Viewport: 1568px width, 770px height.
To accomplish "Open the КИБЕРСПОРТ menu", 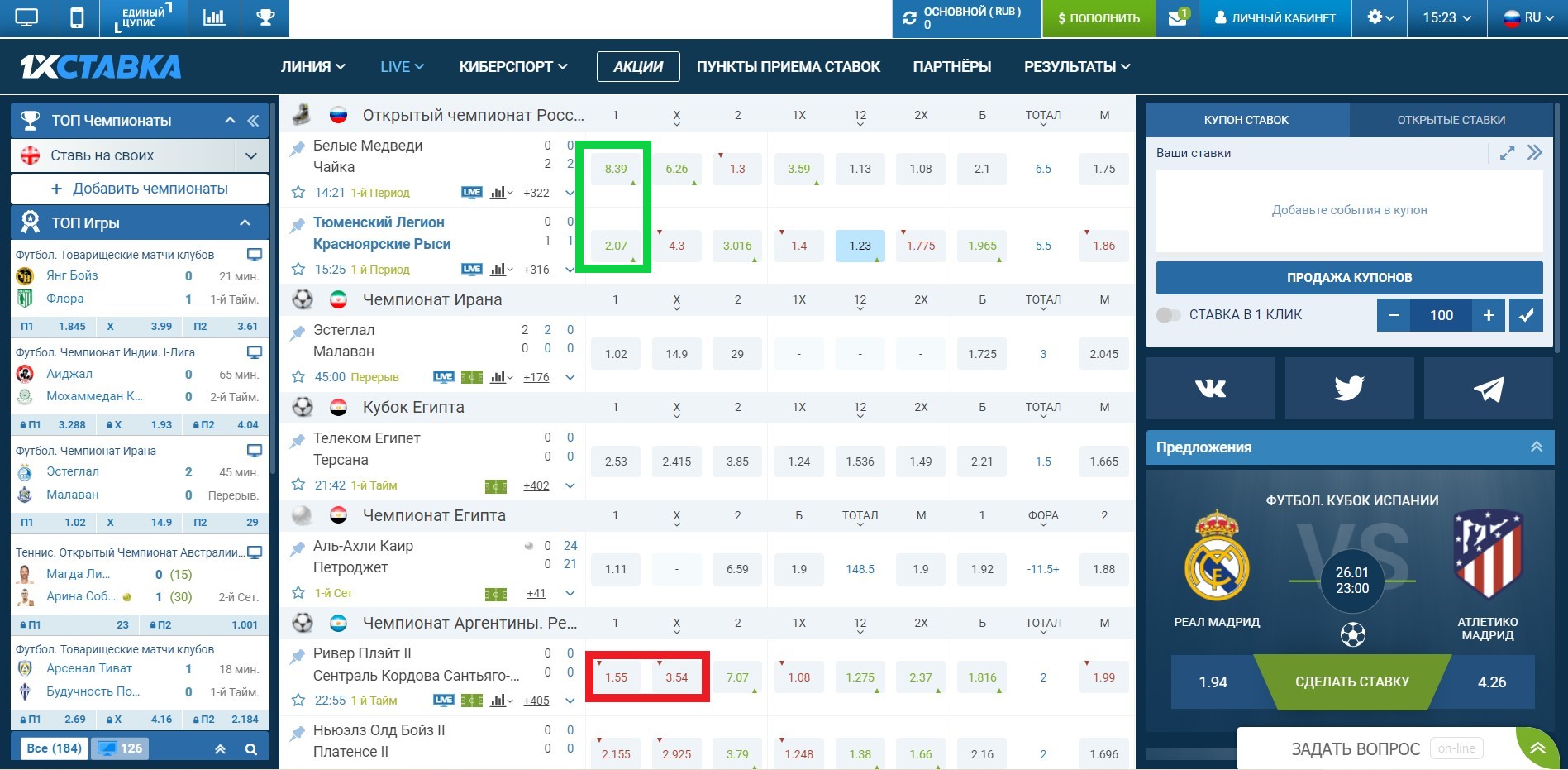I will (x=513, y=67).
